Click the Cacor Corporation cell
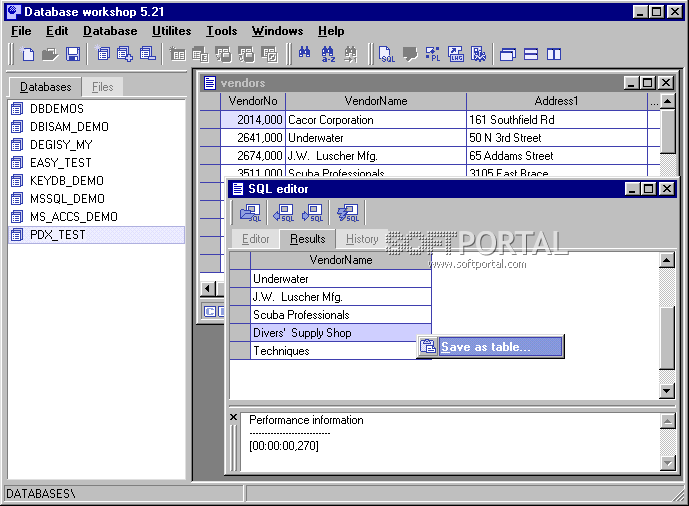Viewport: 689px width, 506px height. click(376, 120)
